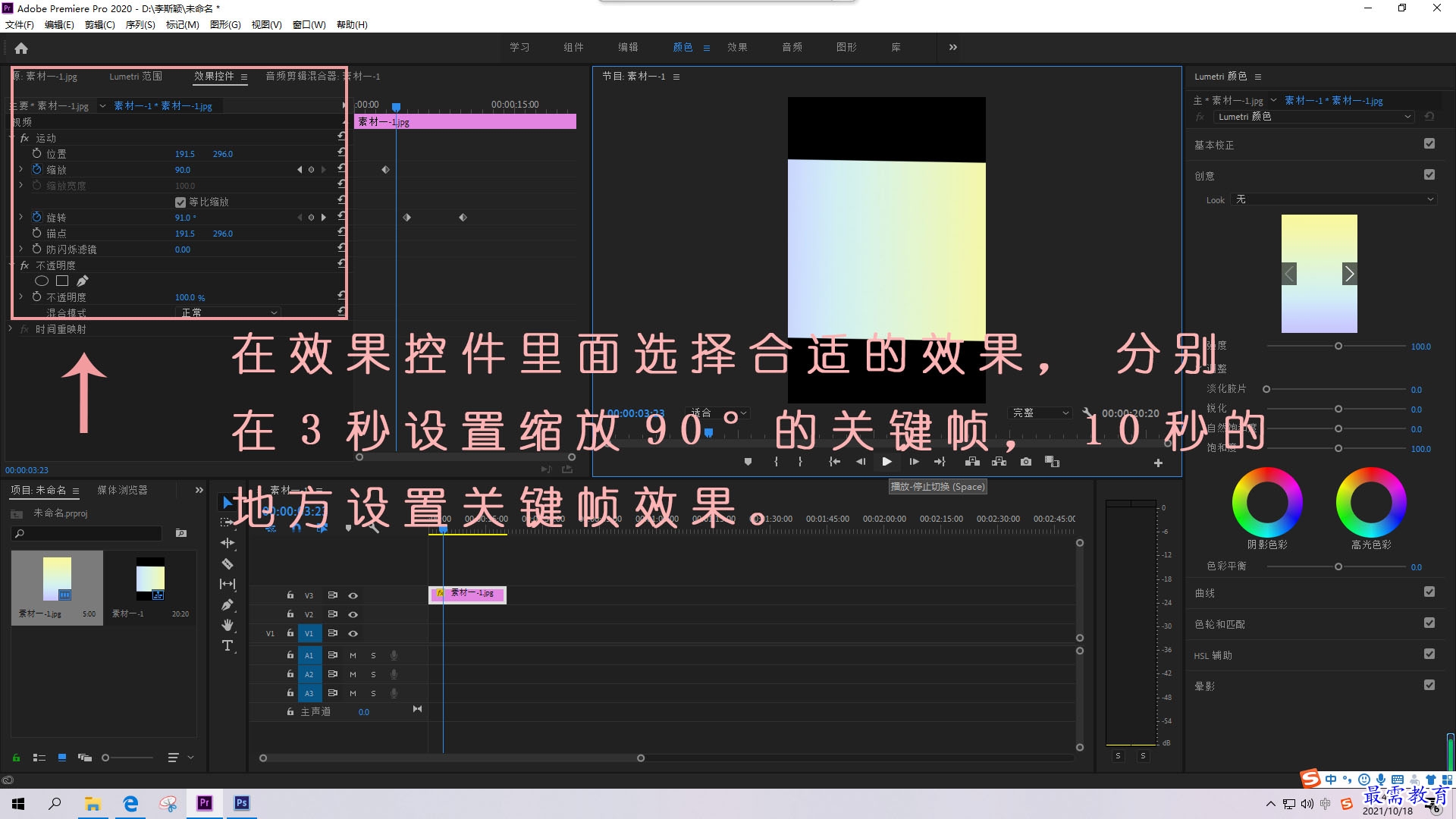This screenshot has height=819, width=1456.
Task: Open the 混合模式 正常 dropdown
Action: pos(229,312)
